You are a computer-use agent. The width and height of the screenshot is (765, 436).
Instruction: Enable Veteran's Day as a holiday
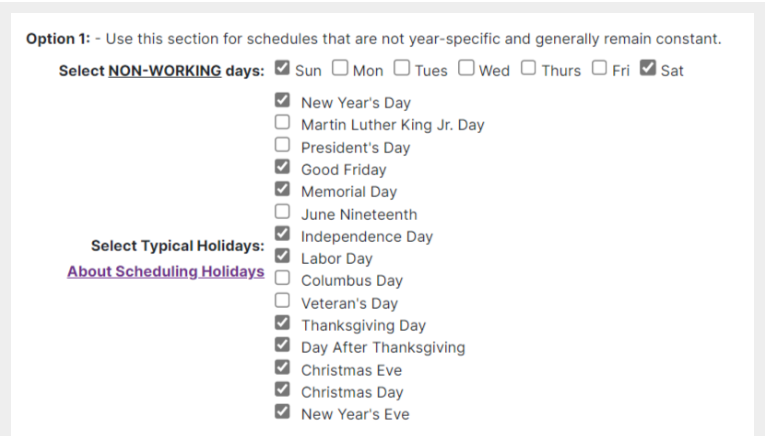(x=282, y=300)
